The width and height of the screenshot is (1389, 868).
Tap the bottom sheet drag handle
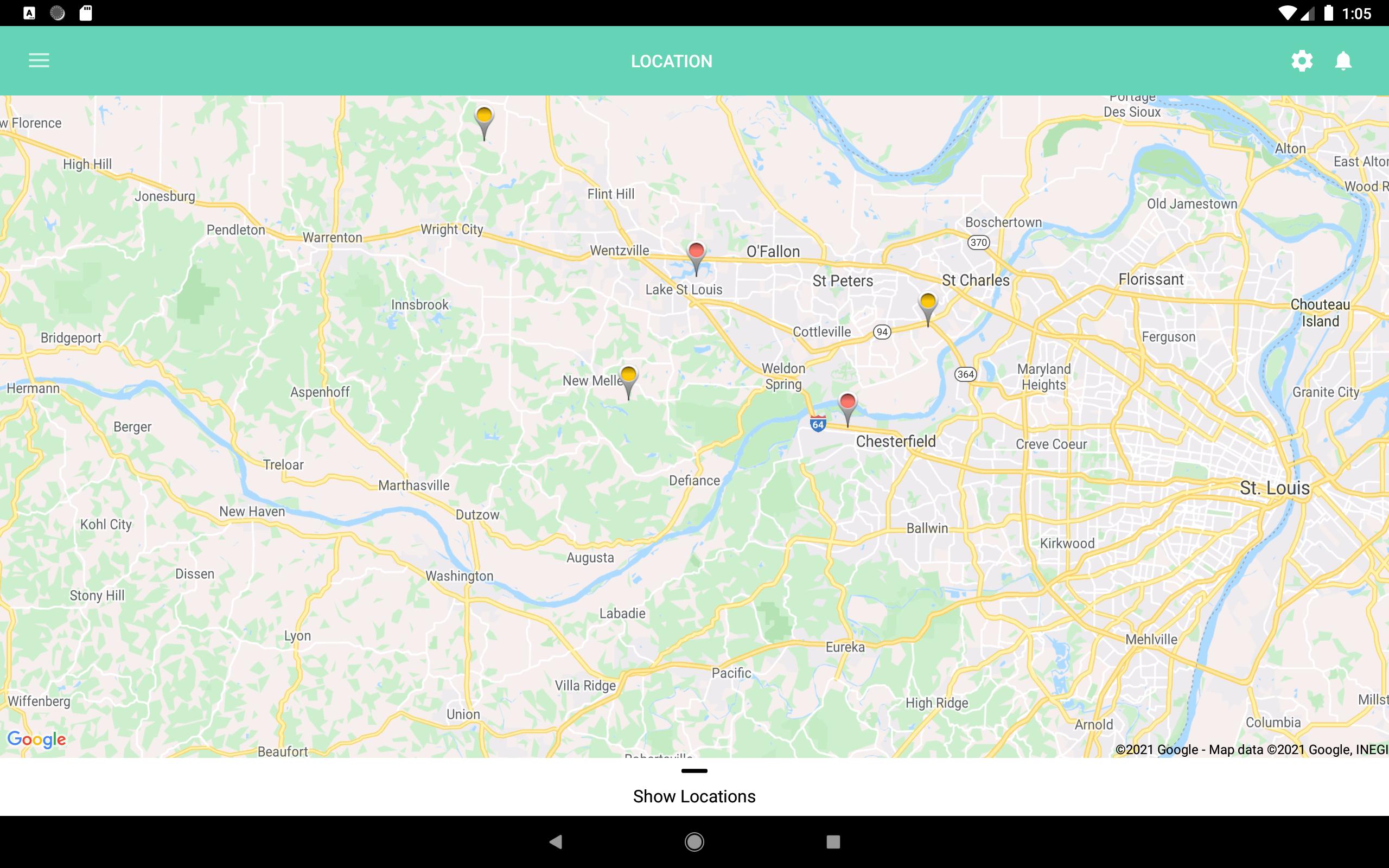tap(694, 771)
